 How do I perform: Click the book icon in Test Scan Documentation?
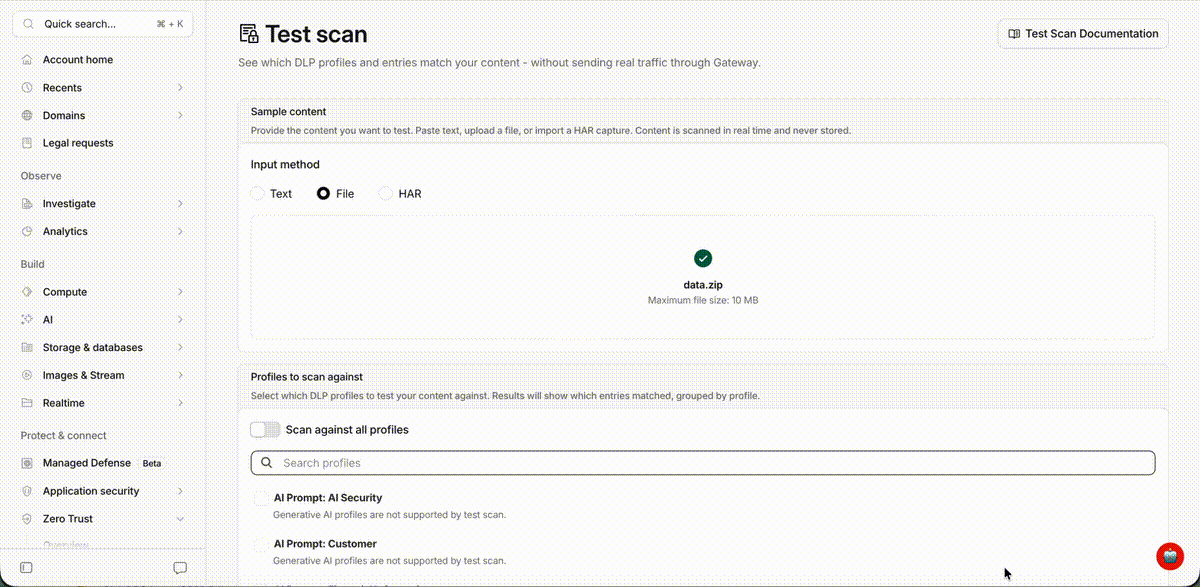[x=1014, y=34]
